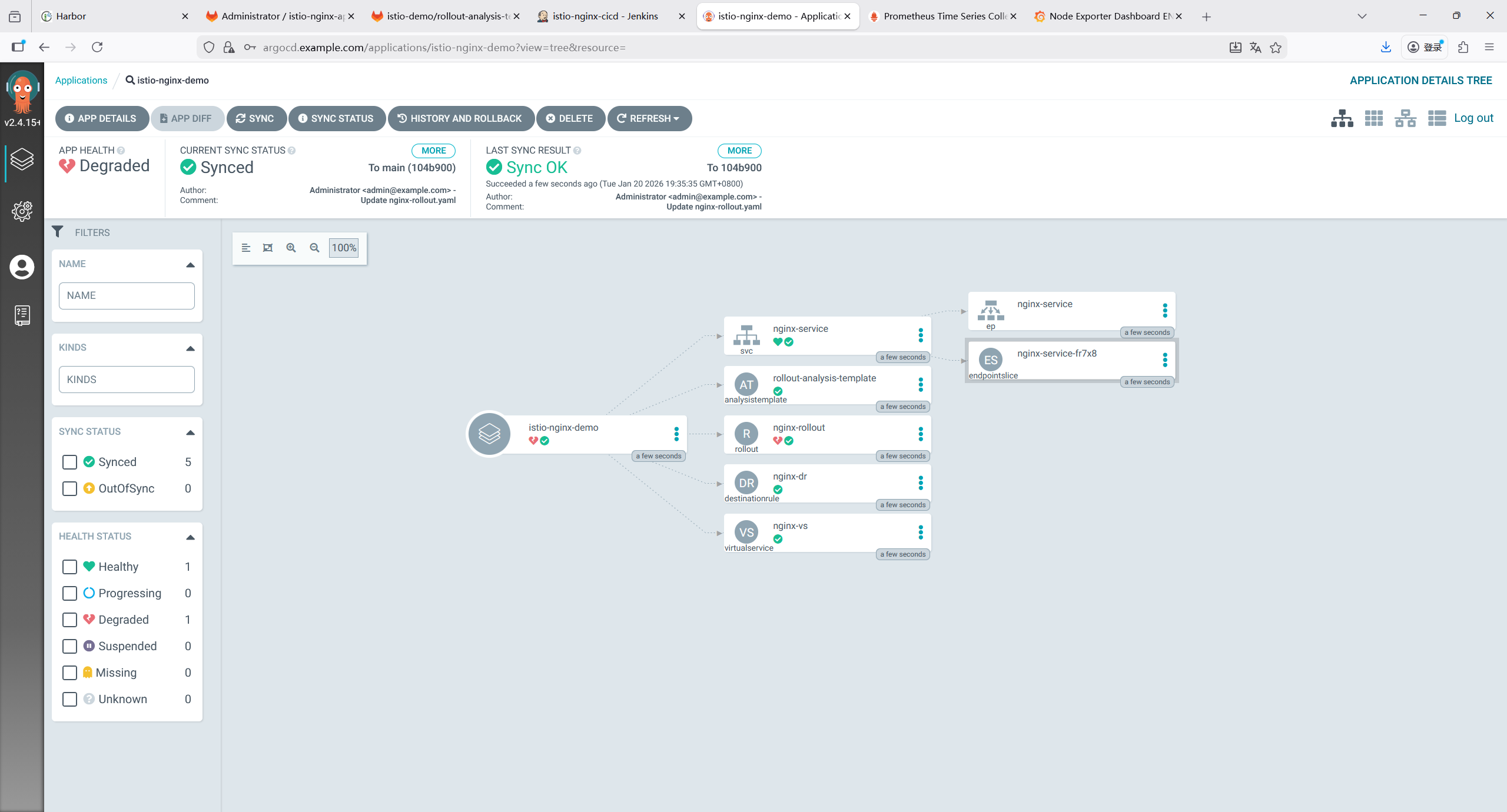This screenshot has width=1507, height=812.
Task: Open the Harbor browser tab
Action: pyautogui.click(x=71, y=16)
